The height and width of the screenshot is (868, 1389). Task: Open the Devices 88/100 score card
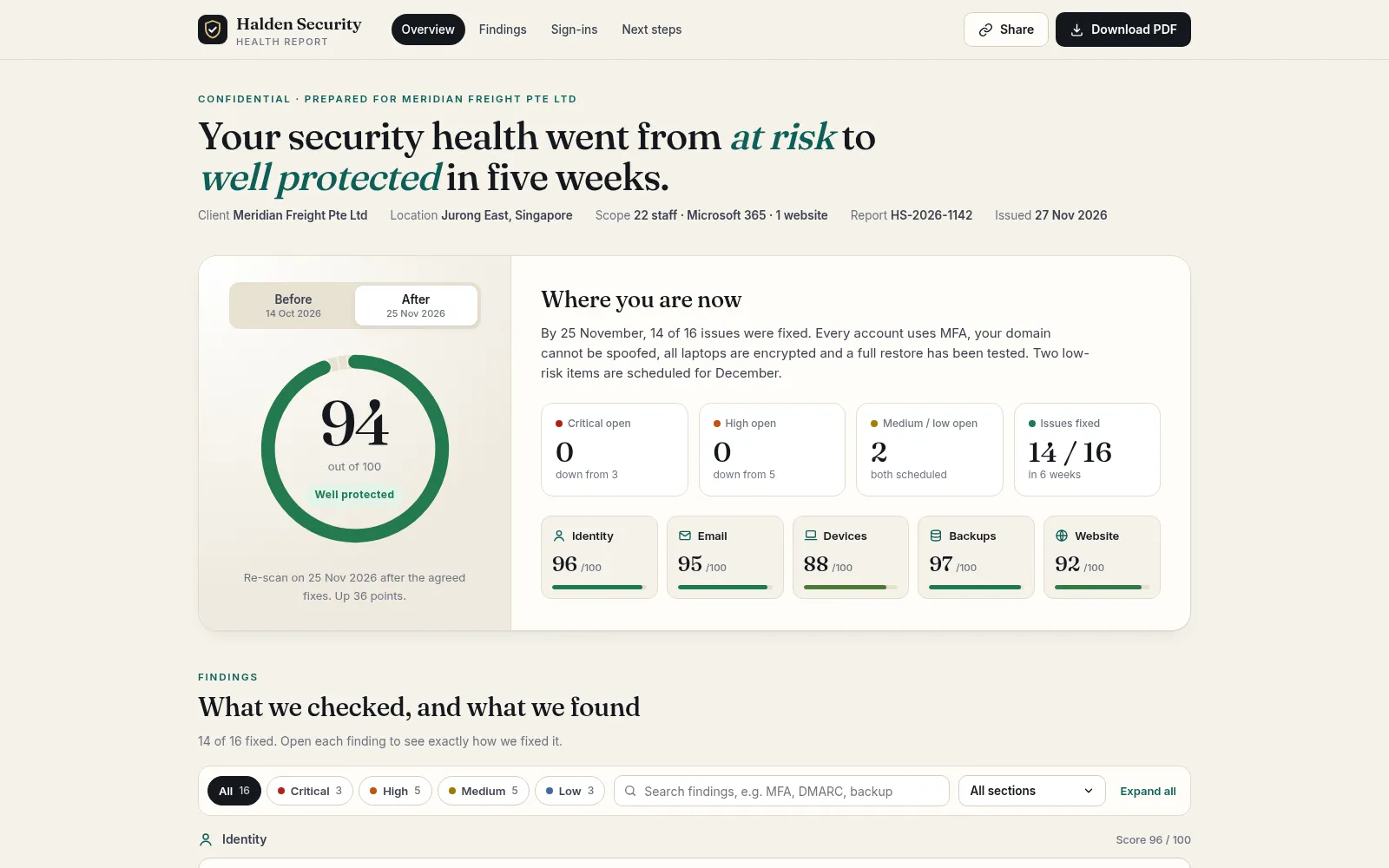click(851, 557)
